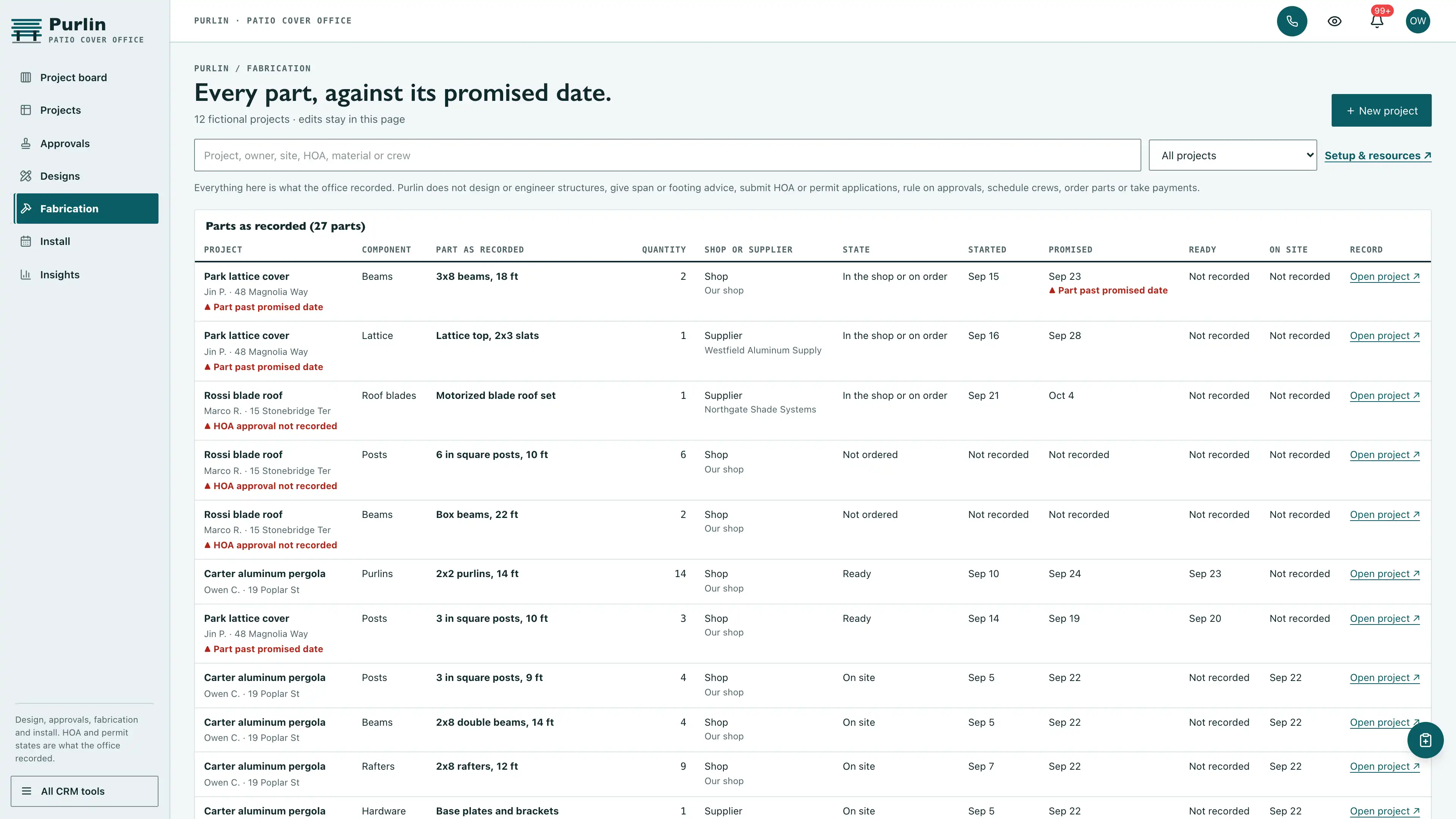Image resolution: width=1456 pixels, height=819 pixels.
Task: Open the Install calendar icon
Action: point(26,242)
